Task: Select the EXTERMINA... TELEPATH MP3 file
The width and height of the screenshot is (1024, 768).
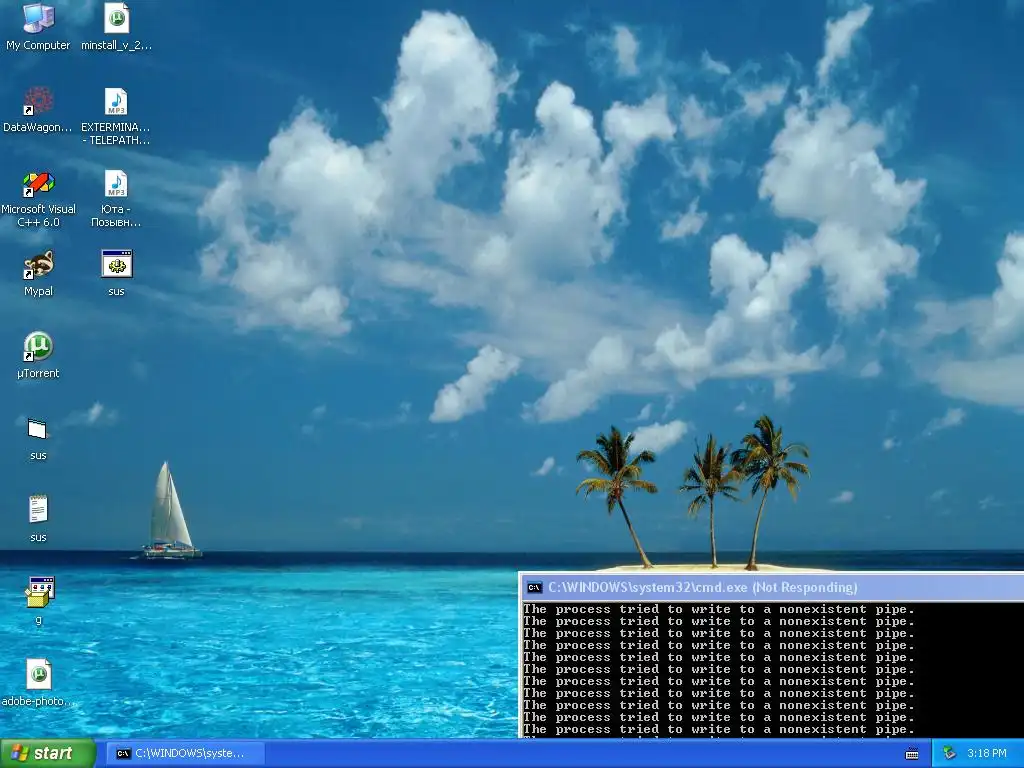Action: pyautogui.click(x=116, y=116)
